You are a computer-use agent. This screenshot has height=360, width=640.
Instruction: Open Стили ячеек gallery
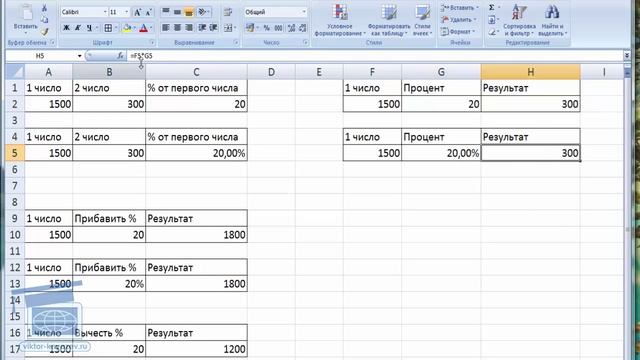(422, 20)
